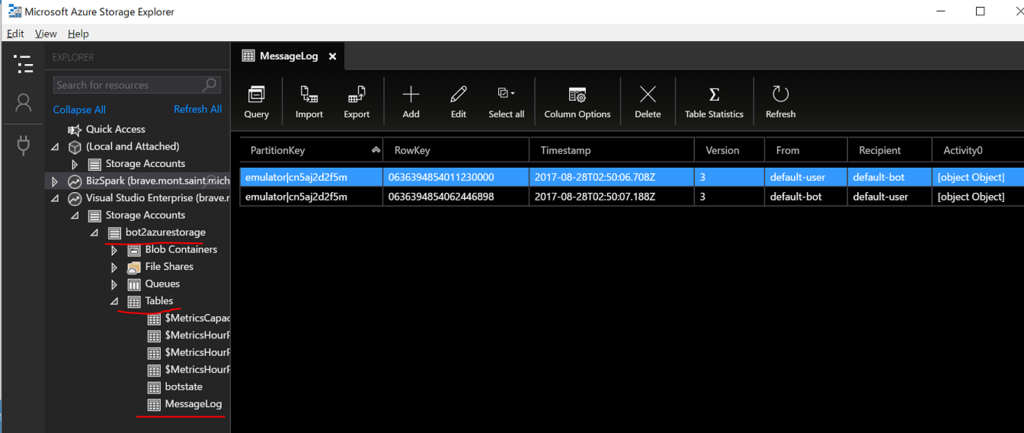Screen dimensions: 1024x433
Task: Expand the BizSpark subscription node
Action: [55, 181]
